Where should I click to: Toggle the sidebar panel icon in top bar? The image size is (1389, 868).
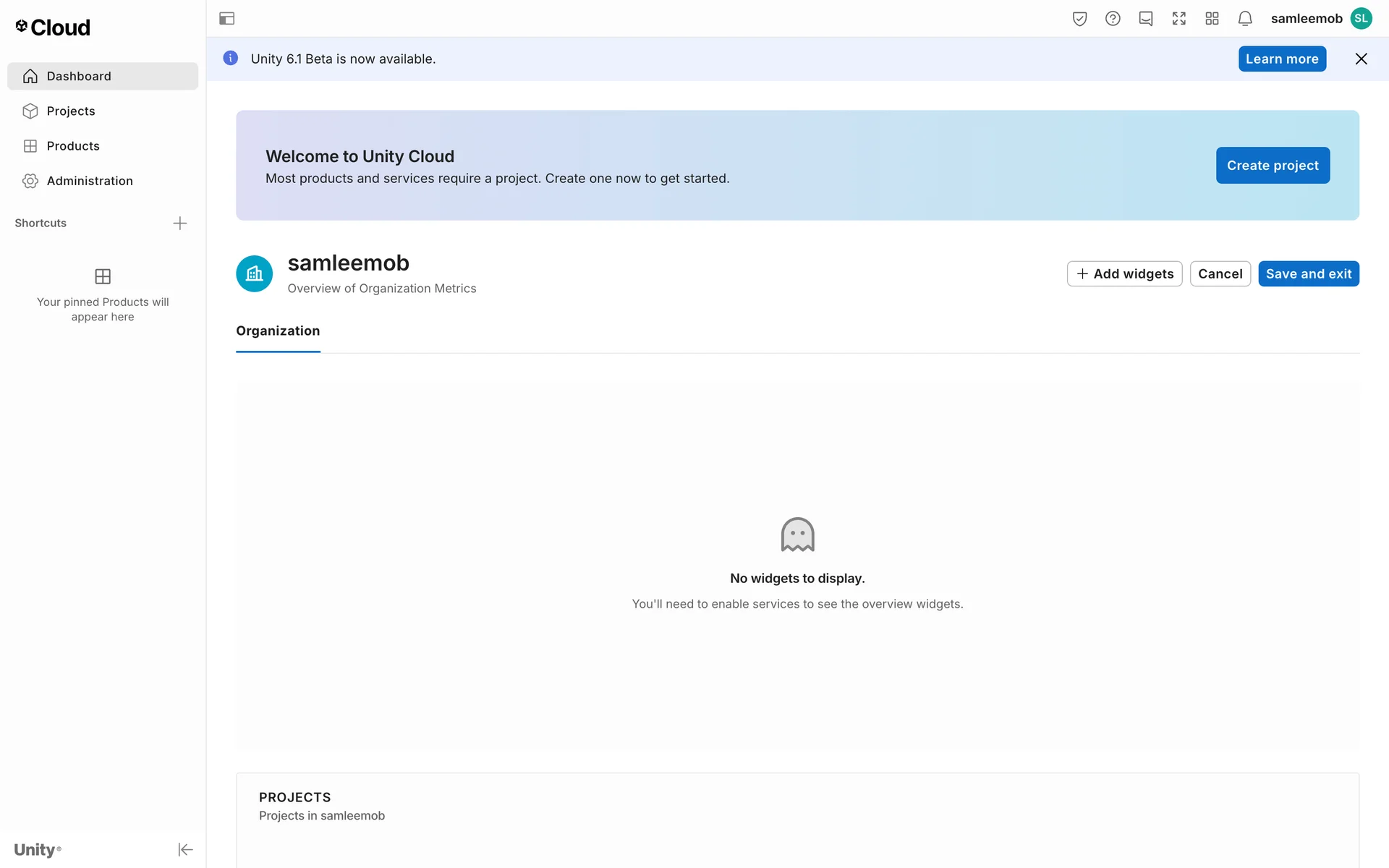(x=226, y=19)
